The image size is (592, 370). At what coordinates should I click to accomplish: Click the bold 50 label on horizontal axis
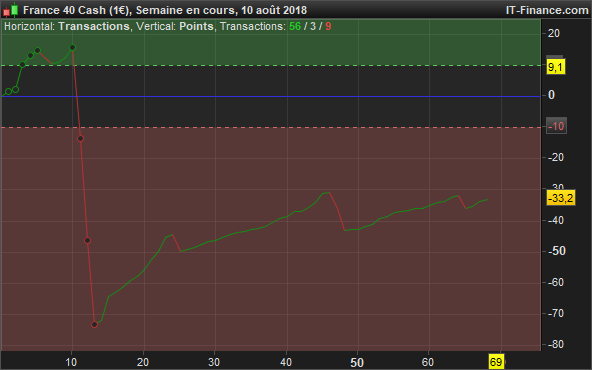point(357,363)
